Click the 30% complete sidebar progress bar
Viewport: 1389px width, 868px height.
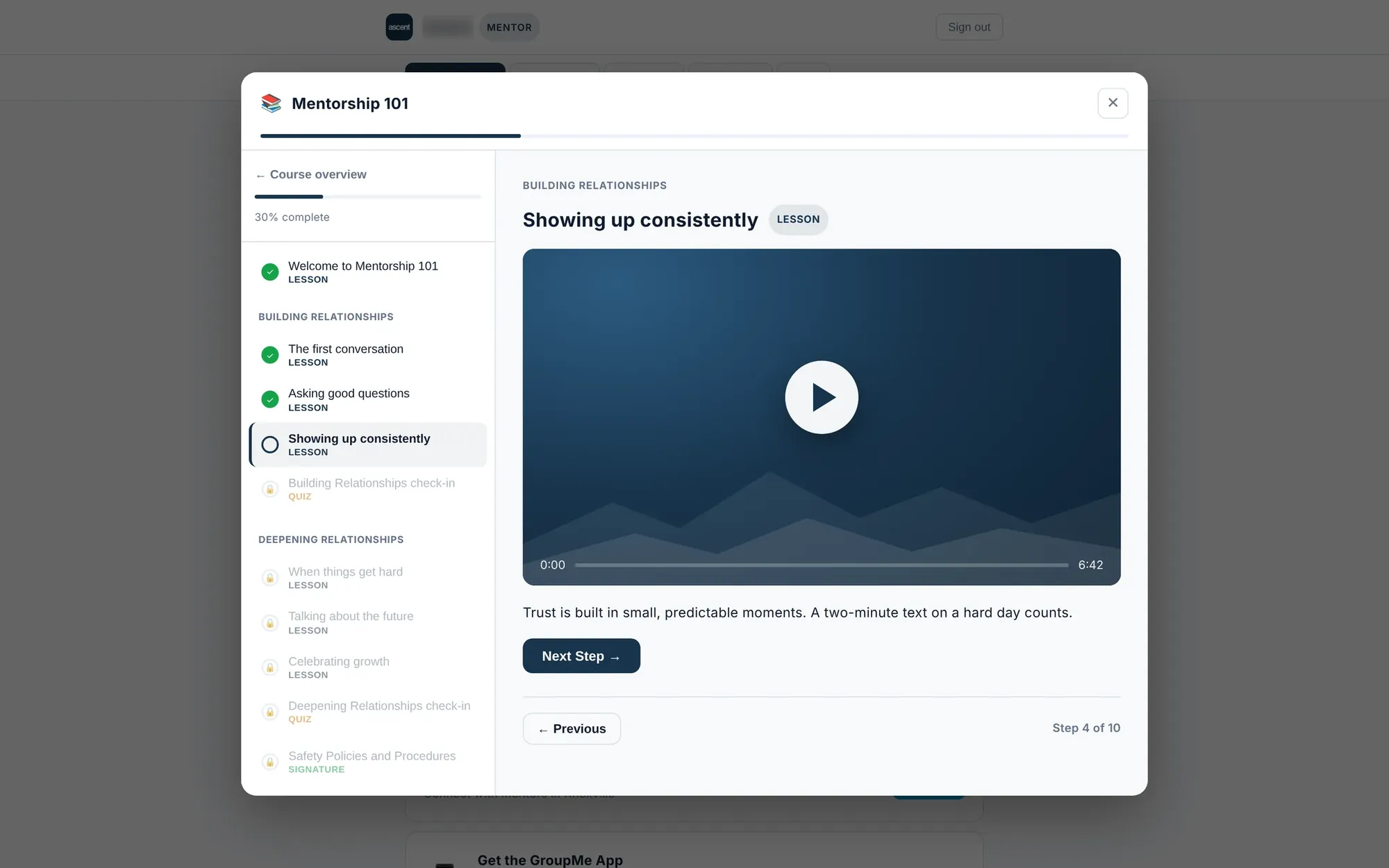click(x=368, y=197)
